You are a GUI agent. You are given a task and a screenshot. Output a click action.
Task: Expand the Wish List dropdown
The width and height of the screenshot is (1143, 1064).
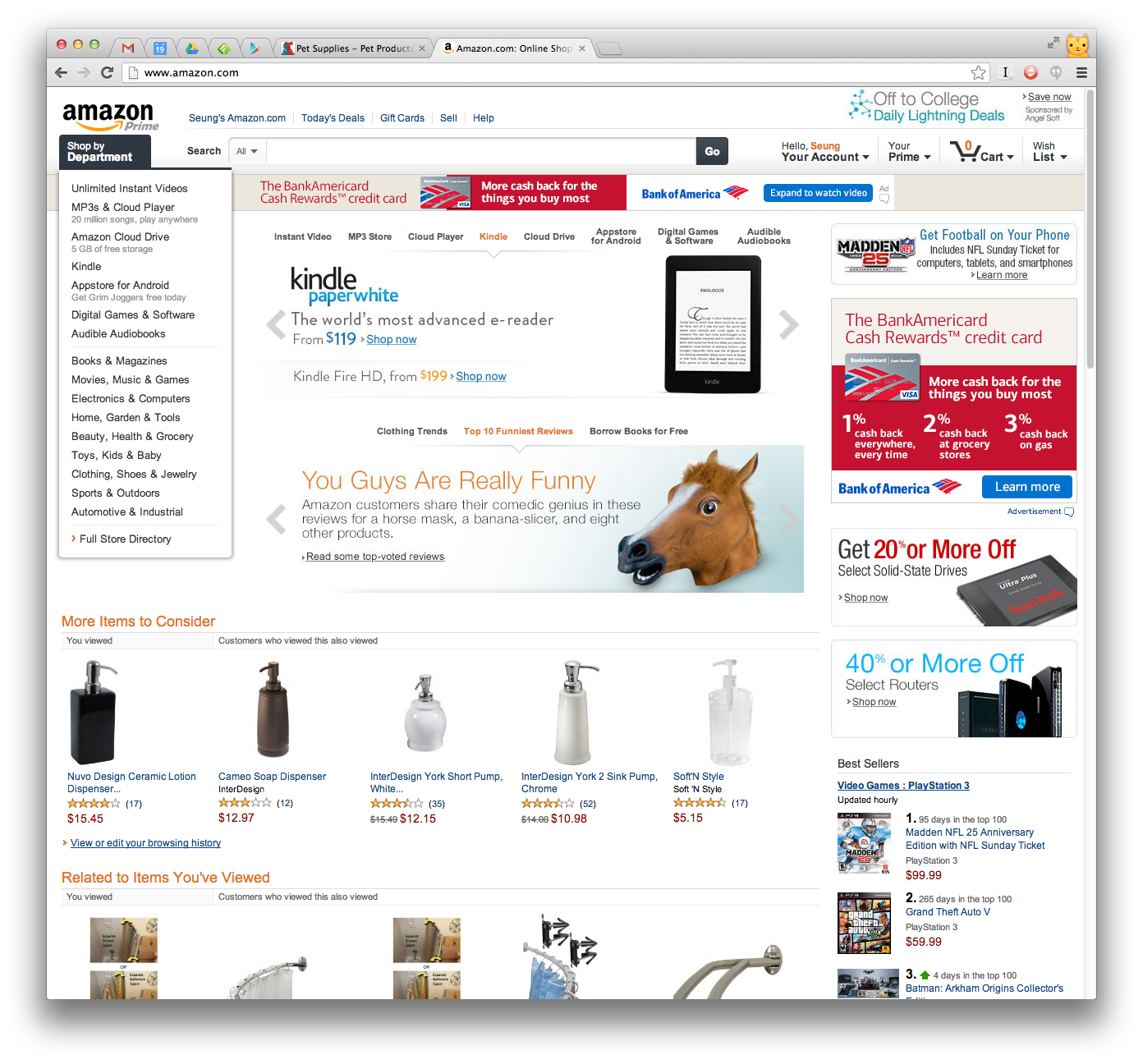pyautogui.click(x=1050, y=152)
